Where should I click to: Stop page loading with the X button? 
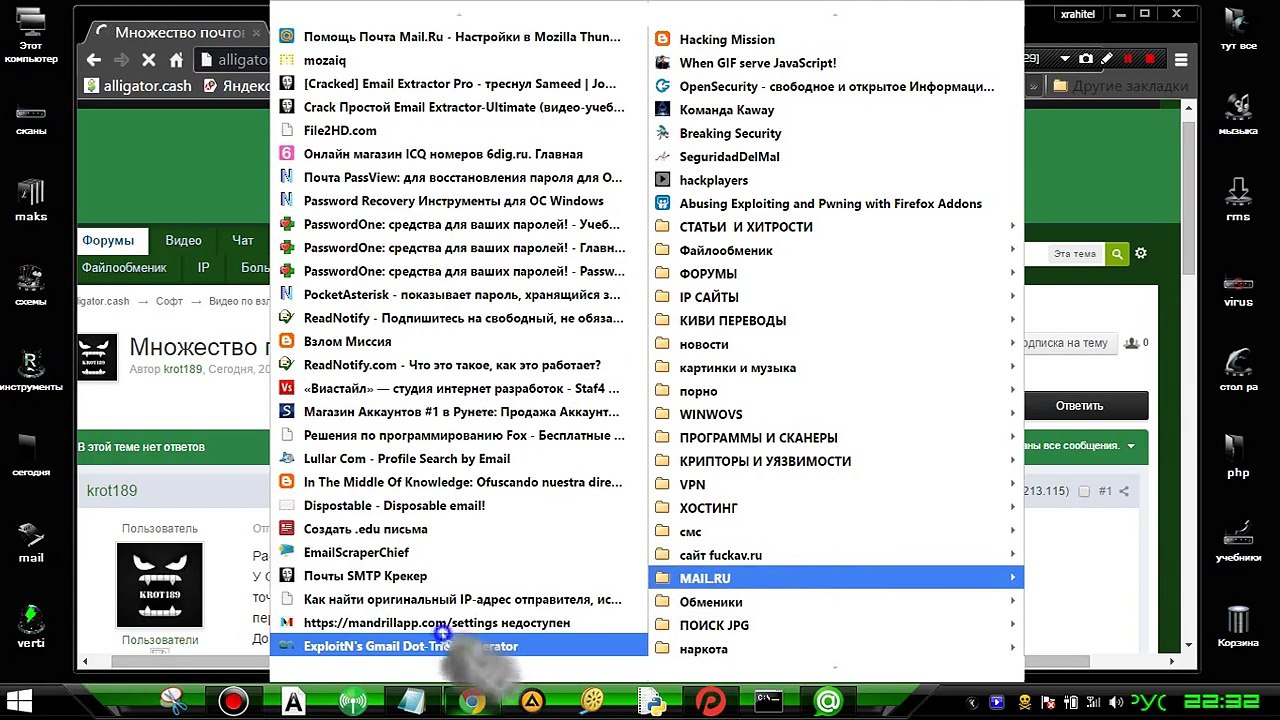coord(148,60)
